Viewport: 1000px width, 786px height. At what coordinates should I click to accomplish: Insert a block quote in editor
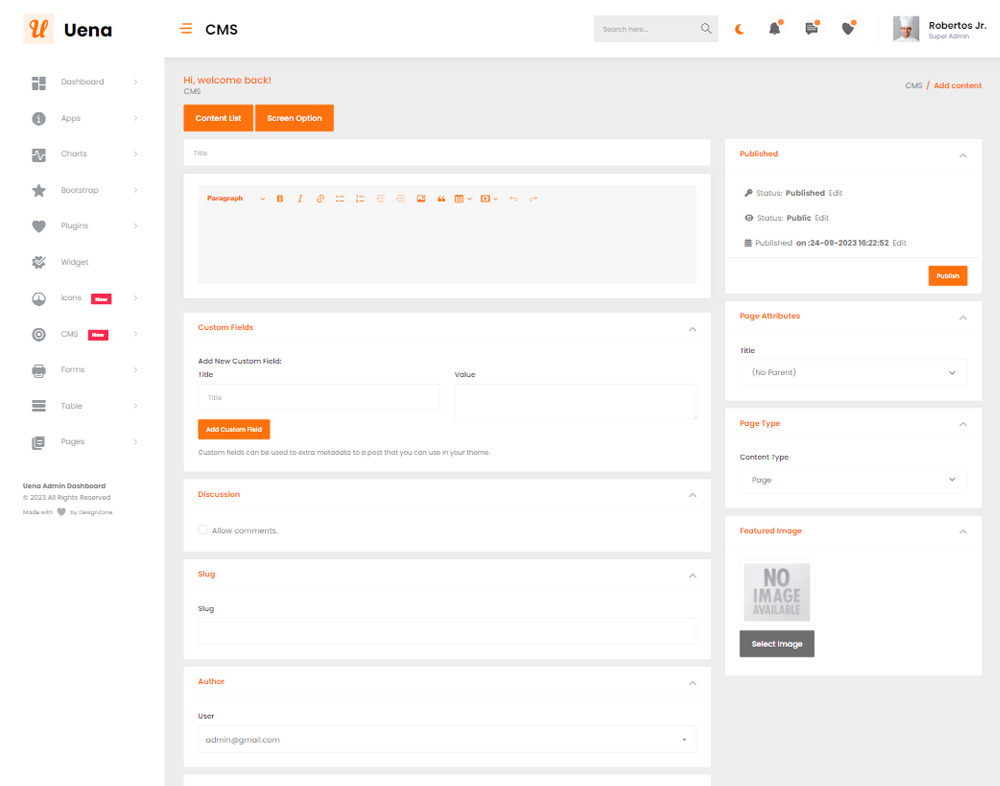441,199
